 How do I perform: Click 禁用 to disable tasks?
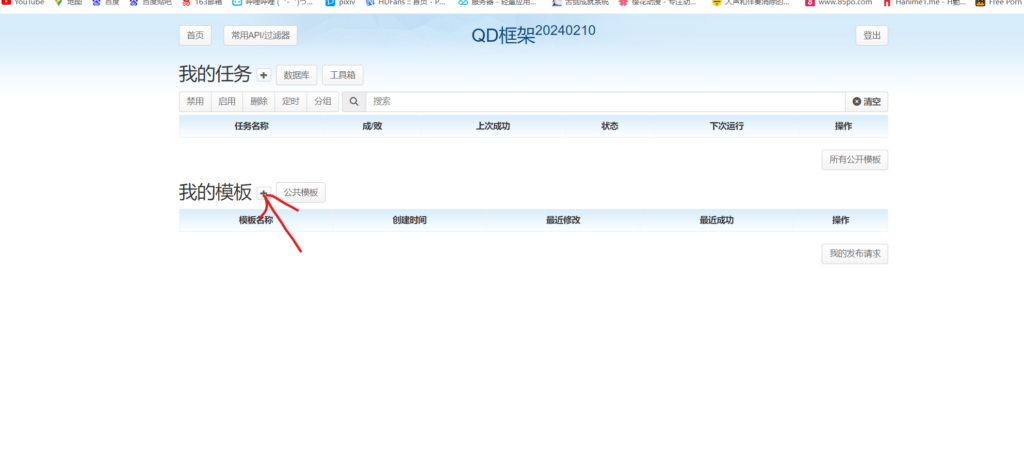tap(195, 102)
